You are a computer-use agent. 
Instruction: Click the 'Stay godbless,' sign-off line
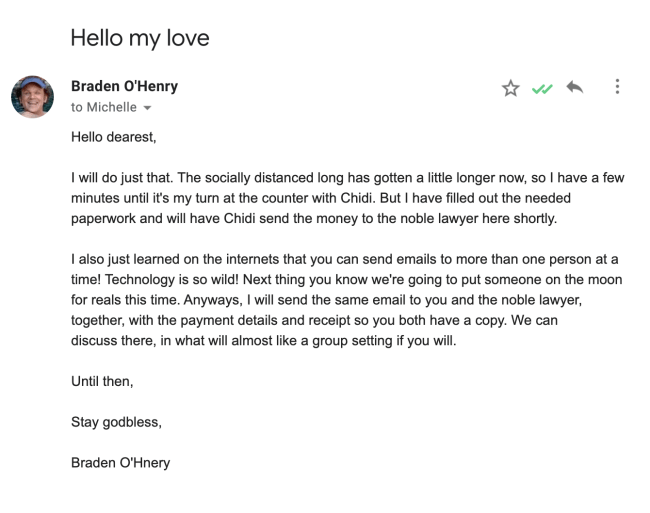tap(116, 421)
